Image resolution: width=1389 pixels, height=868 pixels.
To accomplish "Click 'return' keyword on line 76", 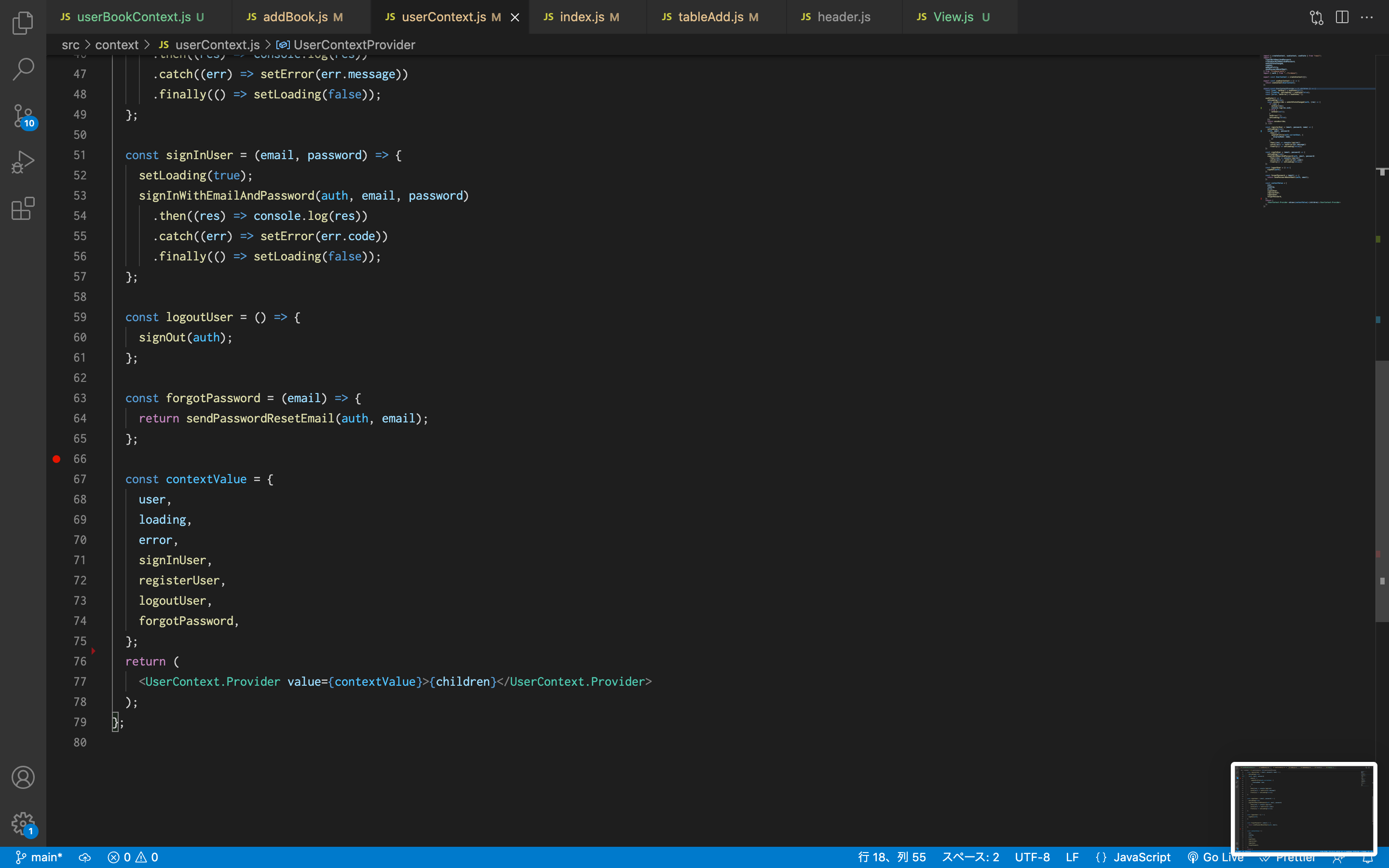I will pyautogui.click(x=145, y=661).
